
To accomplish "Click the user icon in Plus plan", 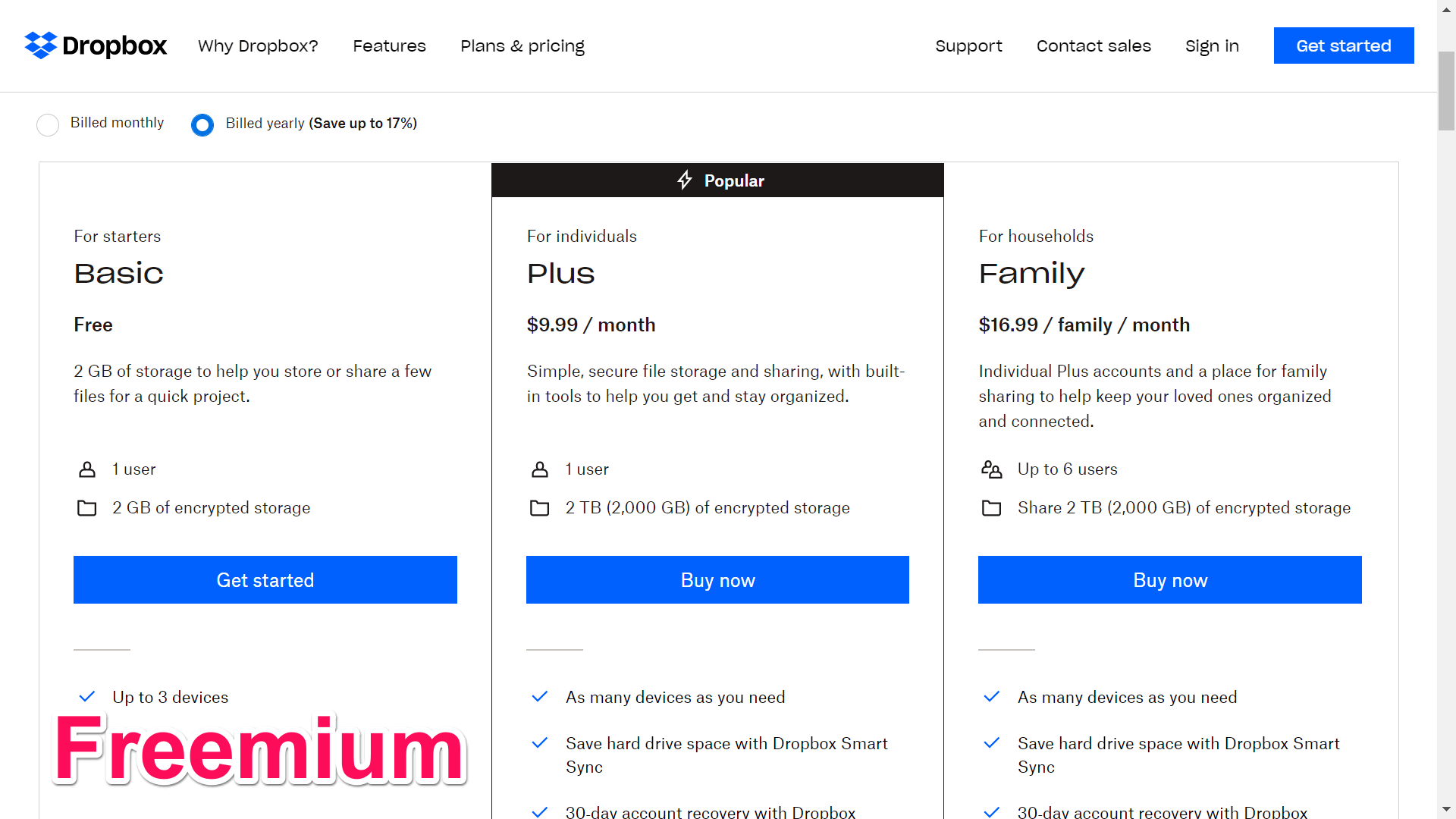I will 540,469.
